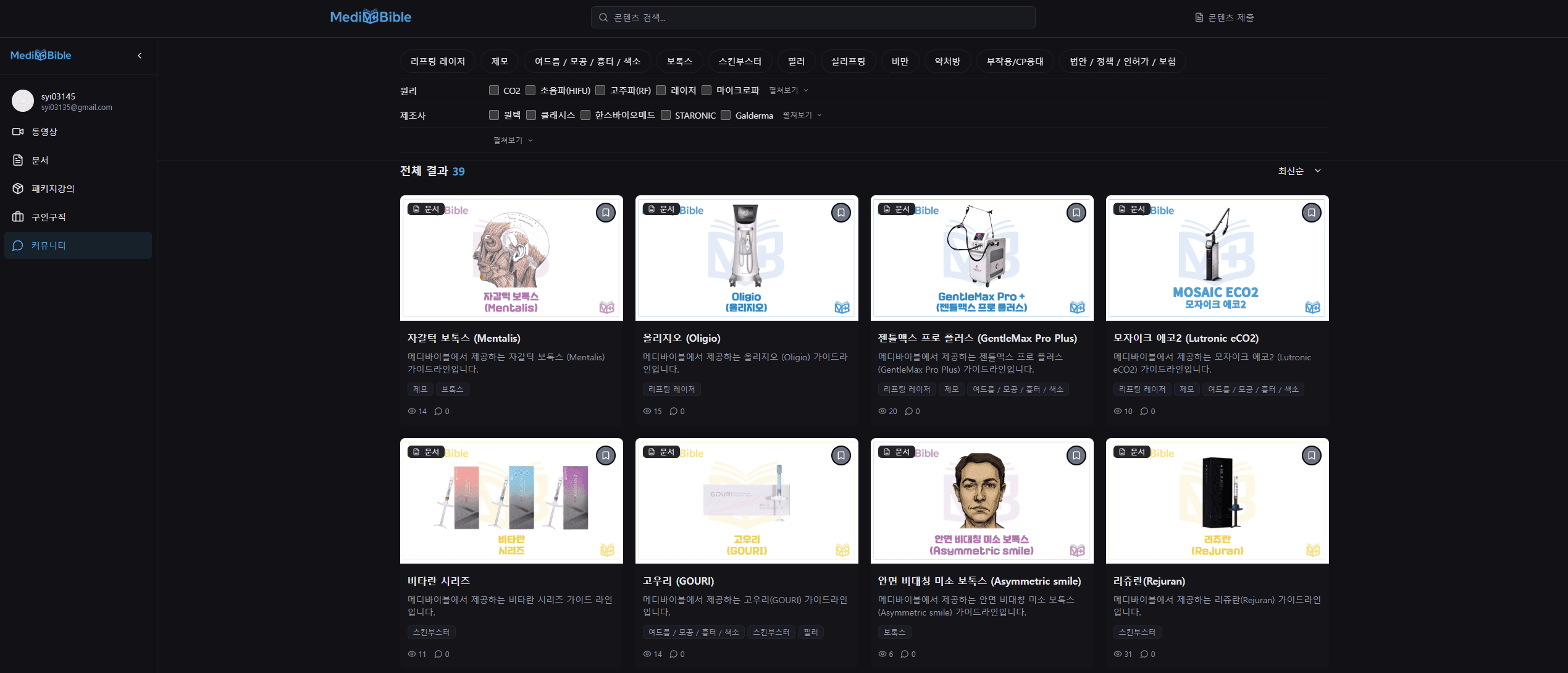Click the view count eye on 젠틀맥스 card
The image size is (1568, 673).
(883, 411)
